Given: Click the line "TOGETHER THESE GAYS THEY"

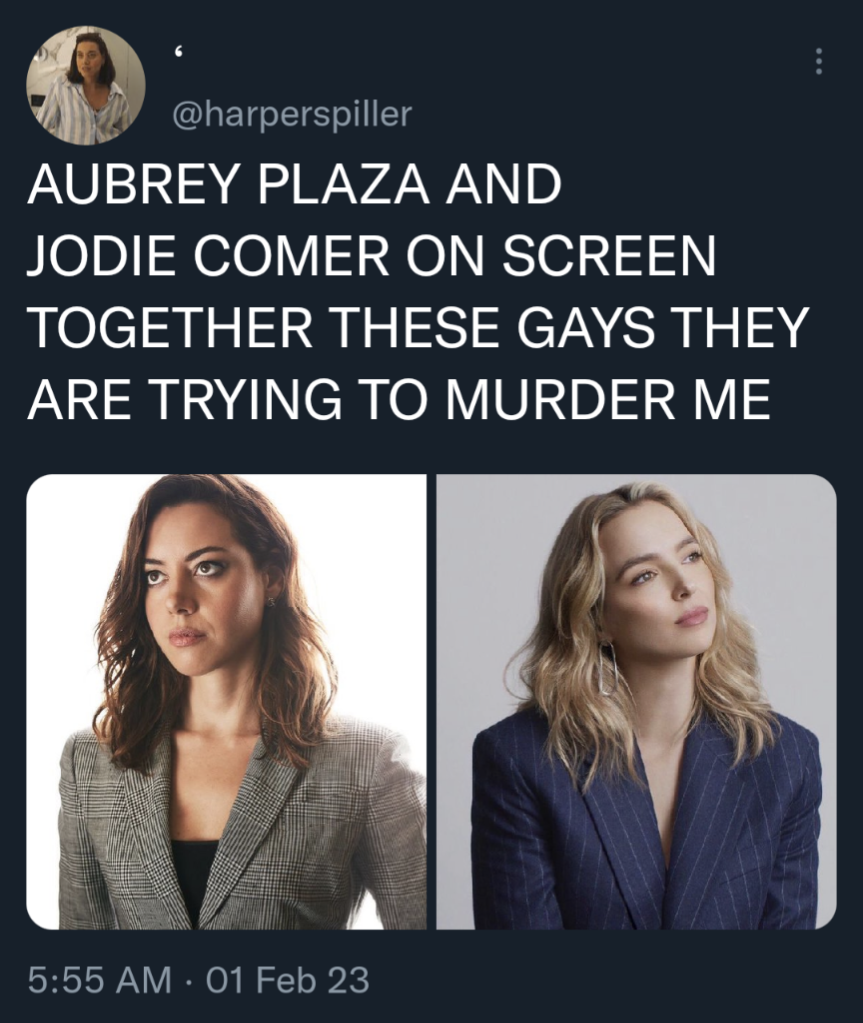Looking at the screenshot, I should [x=418, y=327].
